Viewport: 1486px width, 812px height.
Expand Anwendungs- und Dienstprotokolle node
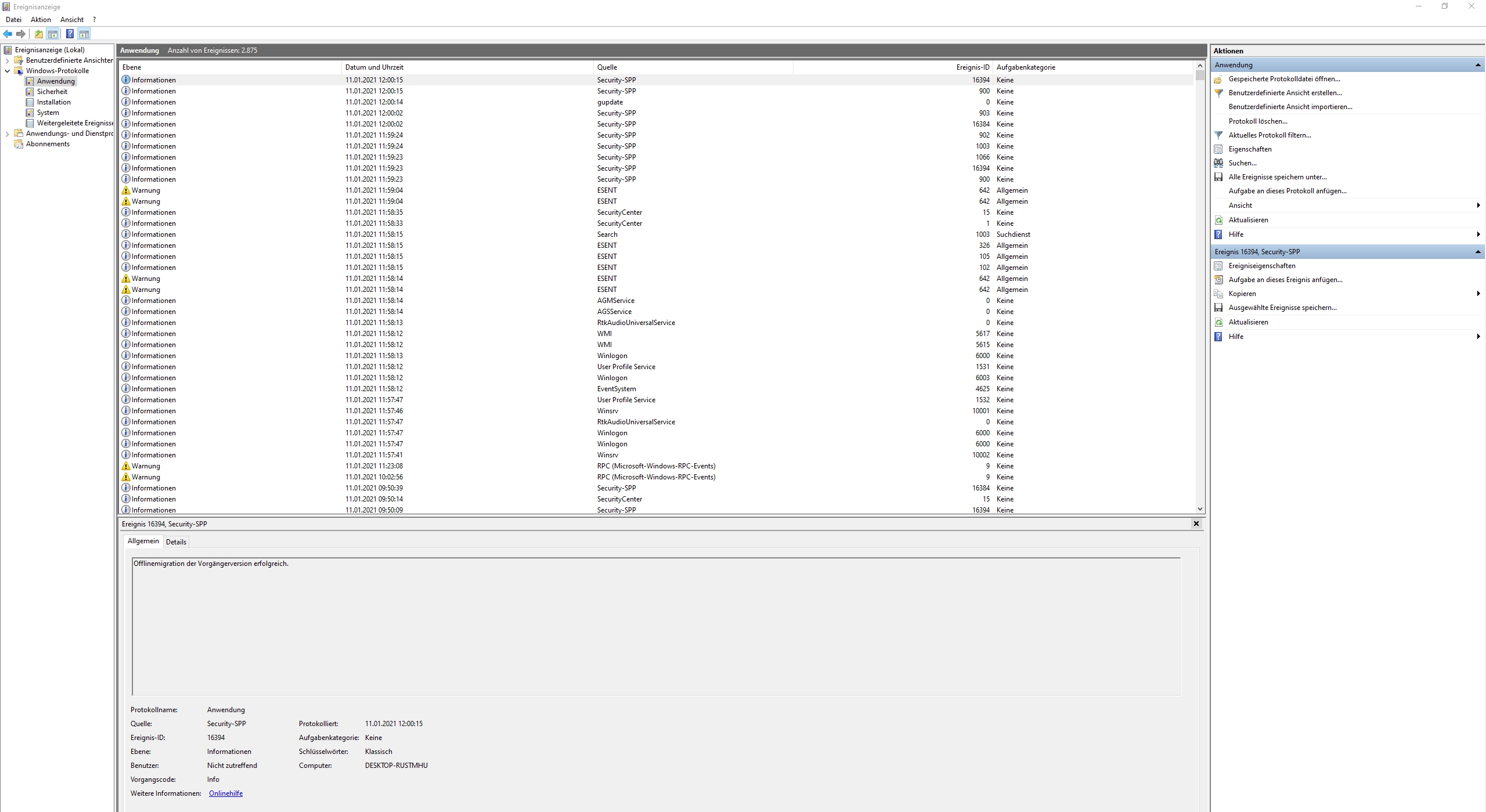[7, 133]
